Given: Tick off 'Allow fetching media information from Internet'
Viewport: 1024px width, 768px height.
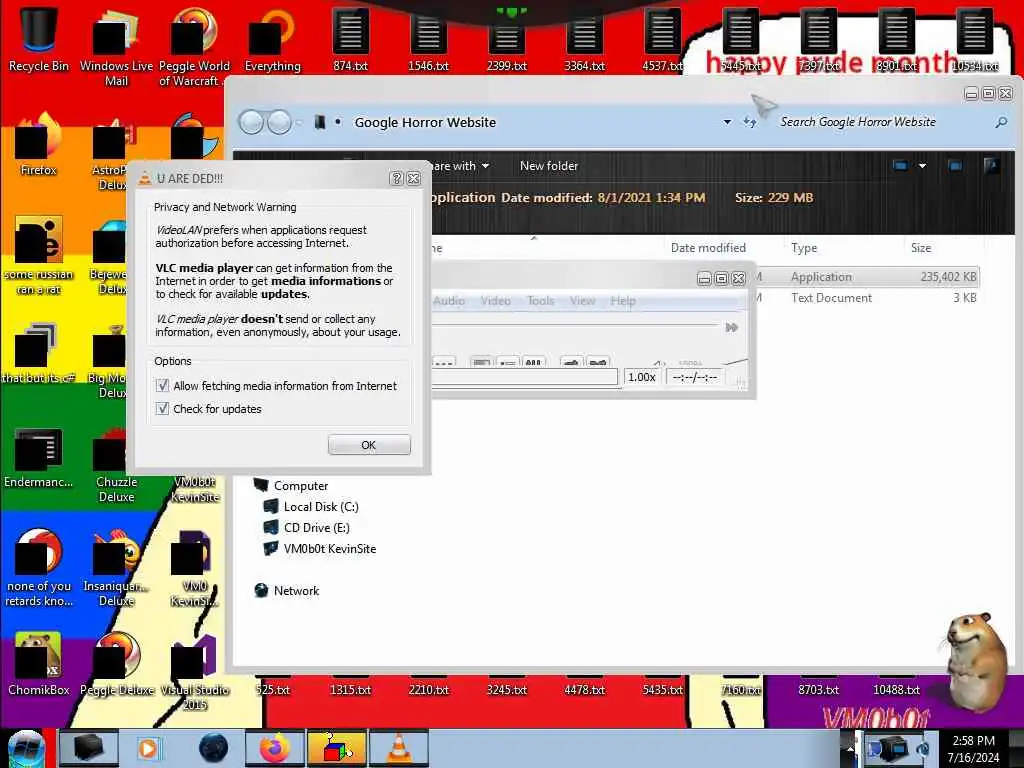Looking at the screenshot, I should click(163, 386).
